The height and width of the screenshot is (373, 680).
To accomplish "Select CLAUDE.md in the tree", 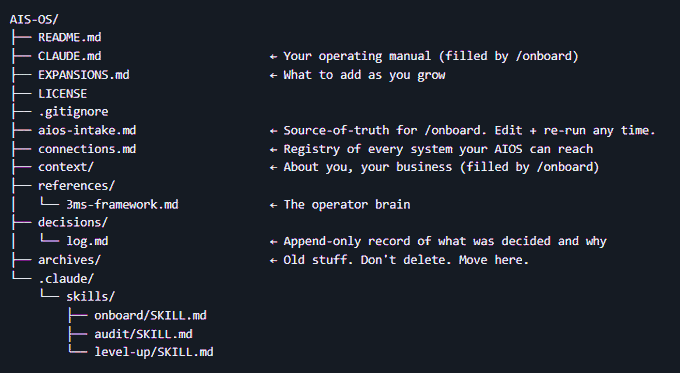I will pyautogui.click(x=69, y=56).
